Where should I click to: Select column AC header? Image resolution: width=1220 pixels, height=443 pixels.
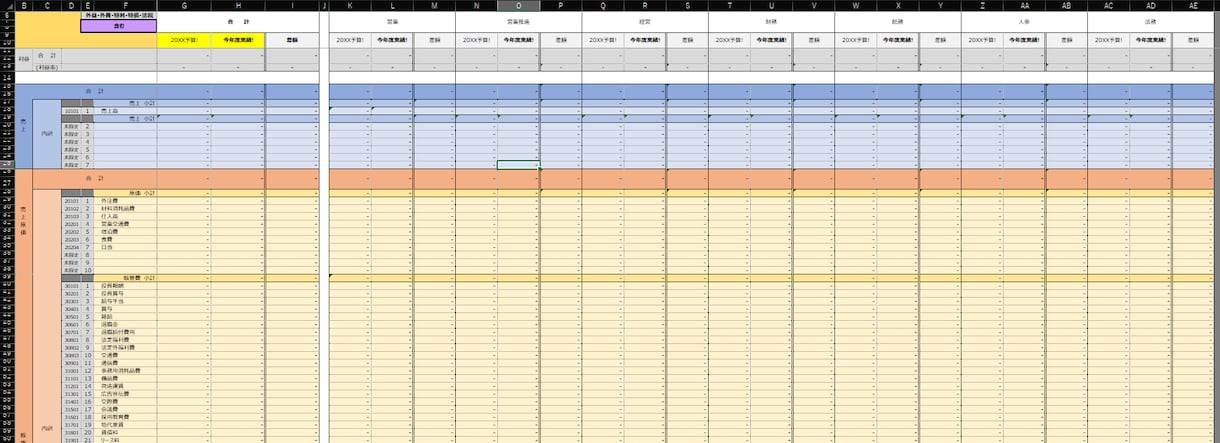tap(1109, 5)
